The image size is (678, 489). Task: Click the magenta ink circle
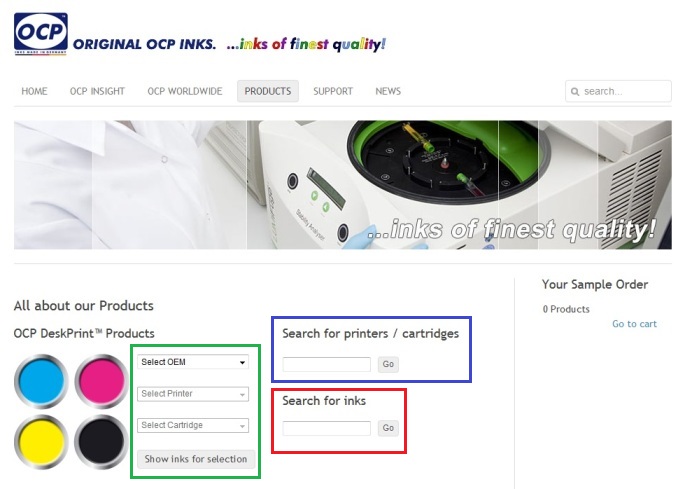101,381
